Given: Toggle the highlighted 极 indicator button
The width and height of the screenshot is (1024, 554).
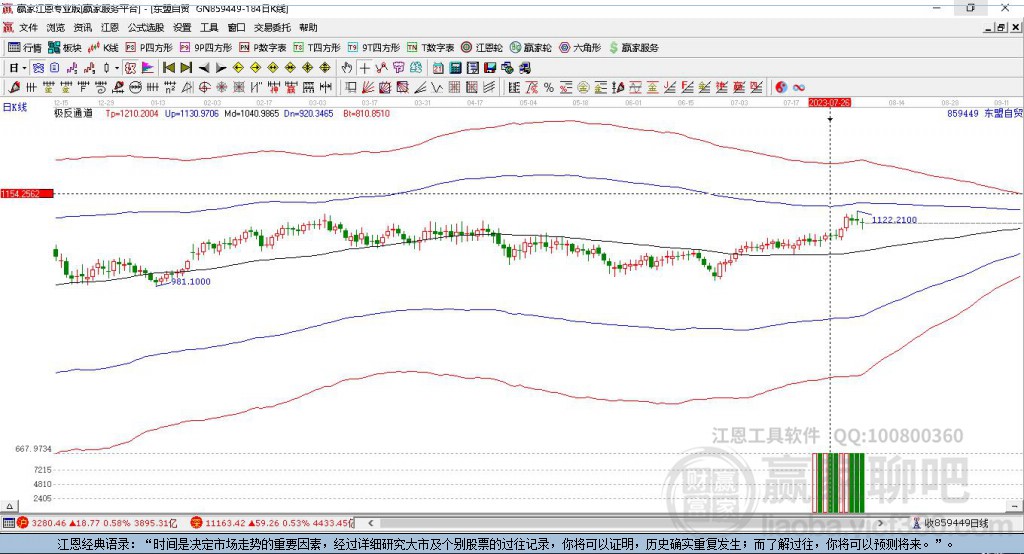Looking at the screenshot, I should (130, 67).
